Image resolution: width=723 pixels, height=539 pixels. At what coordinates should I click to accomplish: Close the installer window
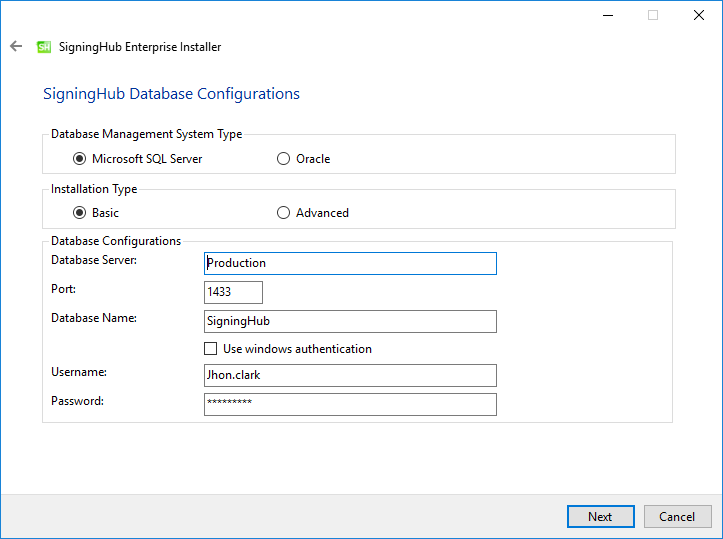[x=699, y=15]
